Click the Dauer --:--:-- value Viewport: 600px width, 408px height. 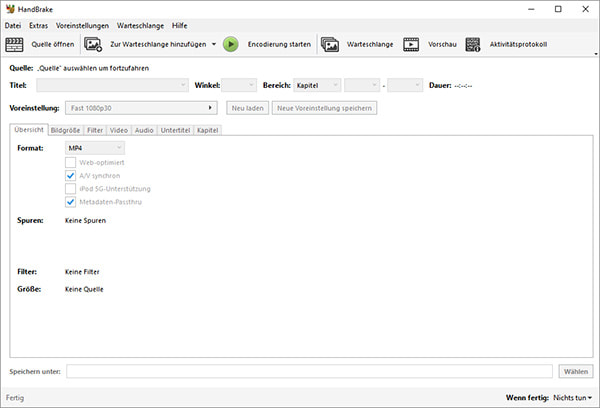463,86
